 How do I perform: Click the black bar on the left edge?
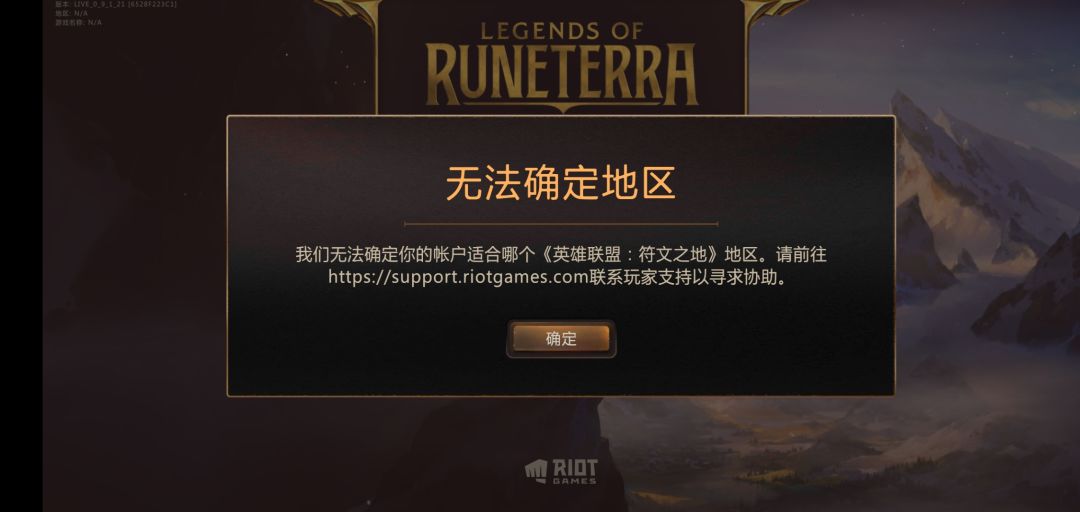(21, 256)
